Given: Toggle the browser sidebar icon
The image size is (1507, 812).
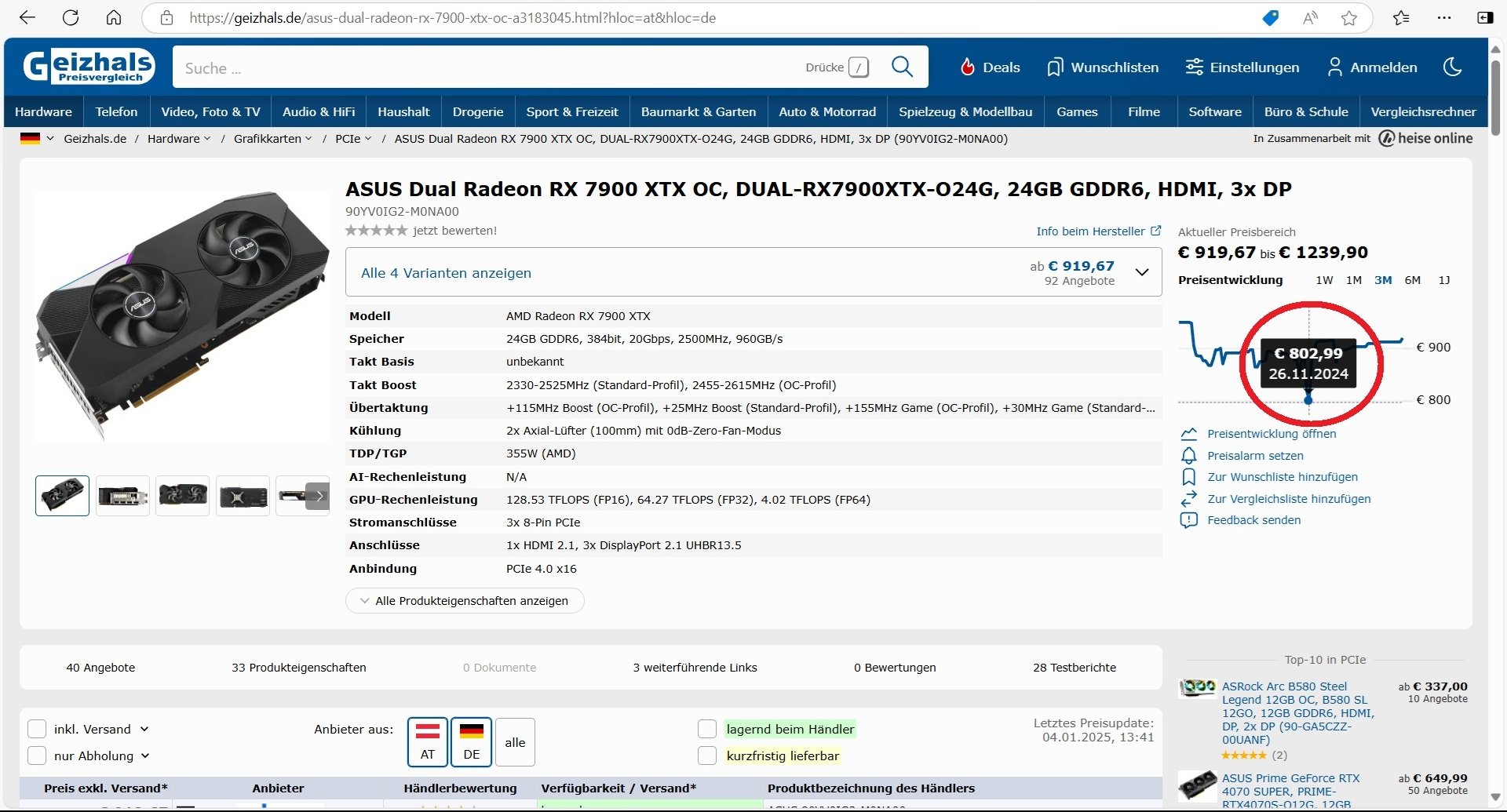Looking at the screenshot, I should tap(1485, 17).
